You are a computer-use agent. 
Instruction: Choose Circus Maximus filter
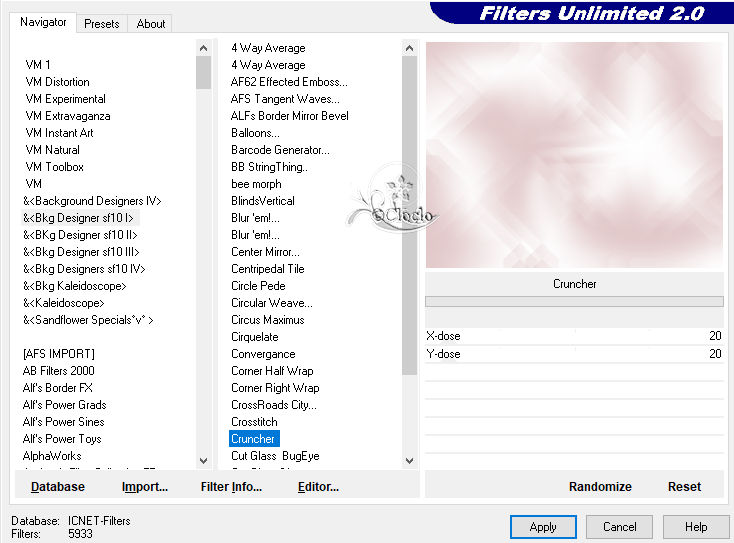268,320
